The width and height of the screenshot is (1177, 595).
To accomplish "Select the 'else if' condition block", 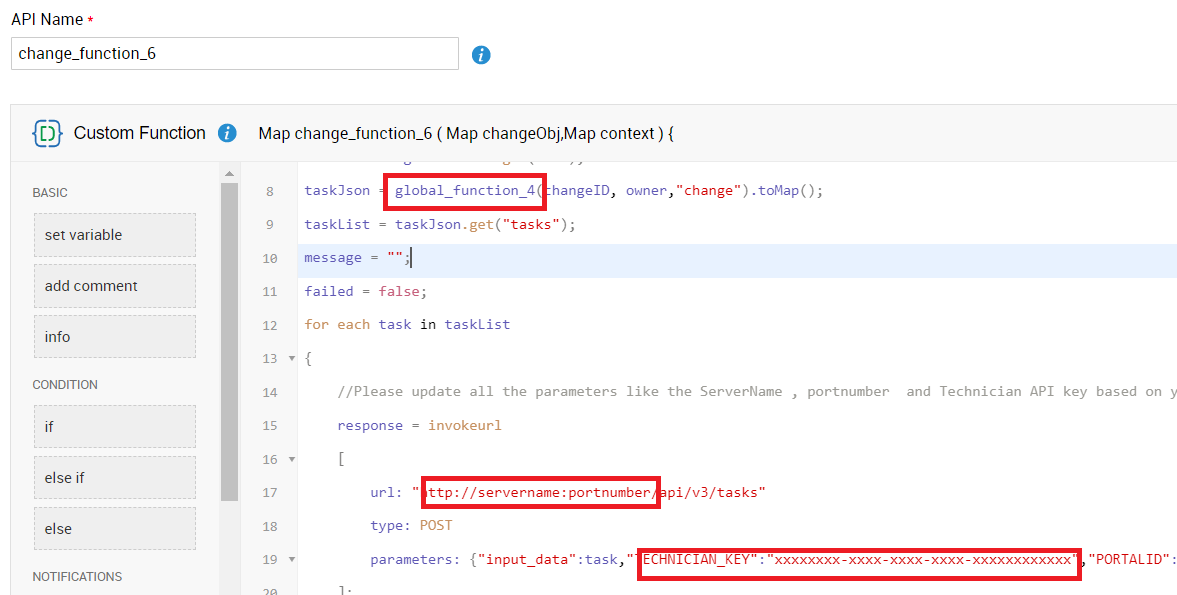I will (114, 478).
